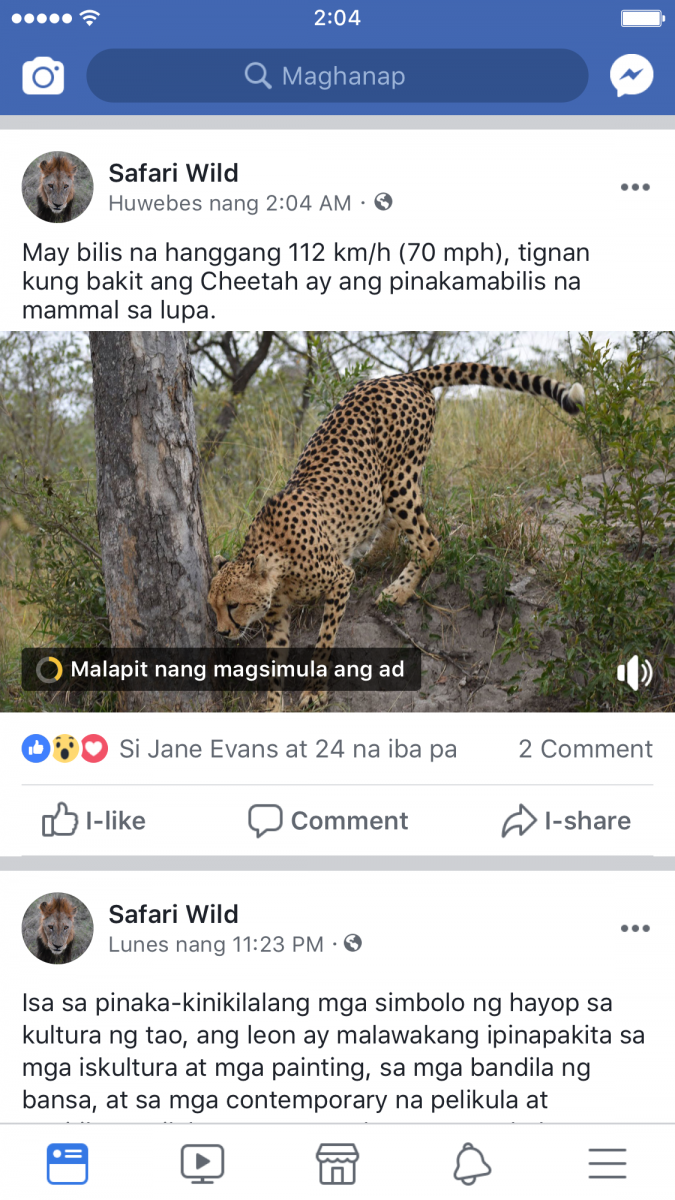Open the Marketplace tab icon
The image size is (675, 1200).
click(x=337, y=1163)
